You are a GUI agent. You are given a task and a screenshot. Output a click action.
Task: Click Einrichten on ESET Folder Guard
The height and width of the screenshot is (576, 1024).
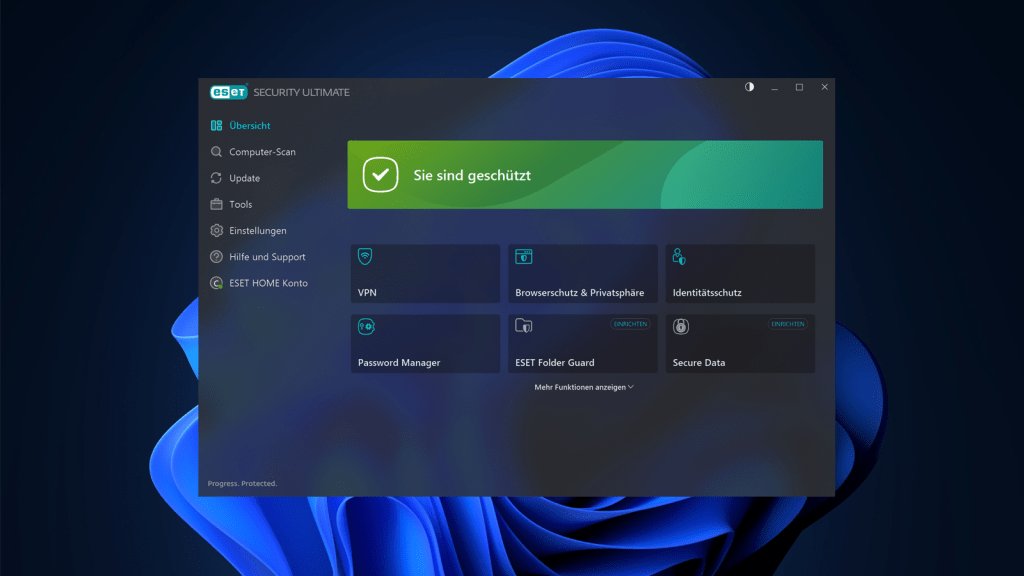[630, 324]
